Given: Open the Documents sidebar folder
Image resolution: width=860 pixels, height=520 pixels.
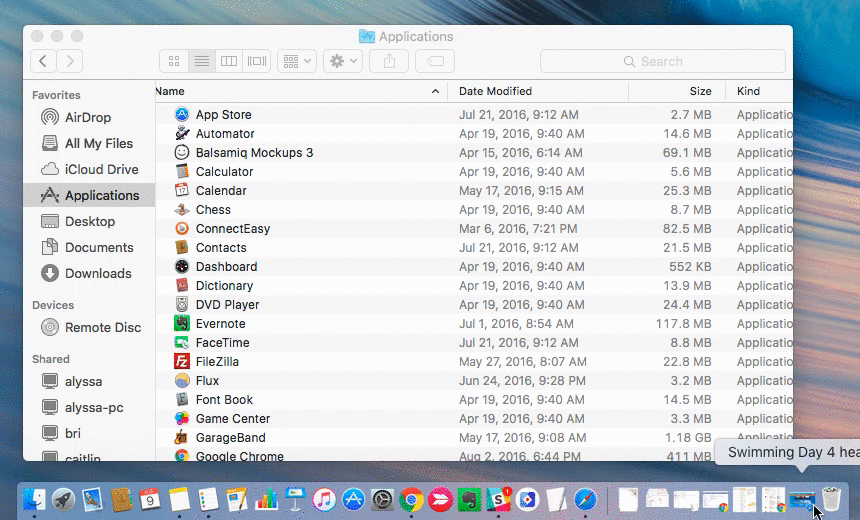Looking at the screenshot, I should click(89, 247).
